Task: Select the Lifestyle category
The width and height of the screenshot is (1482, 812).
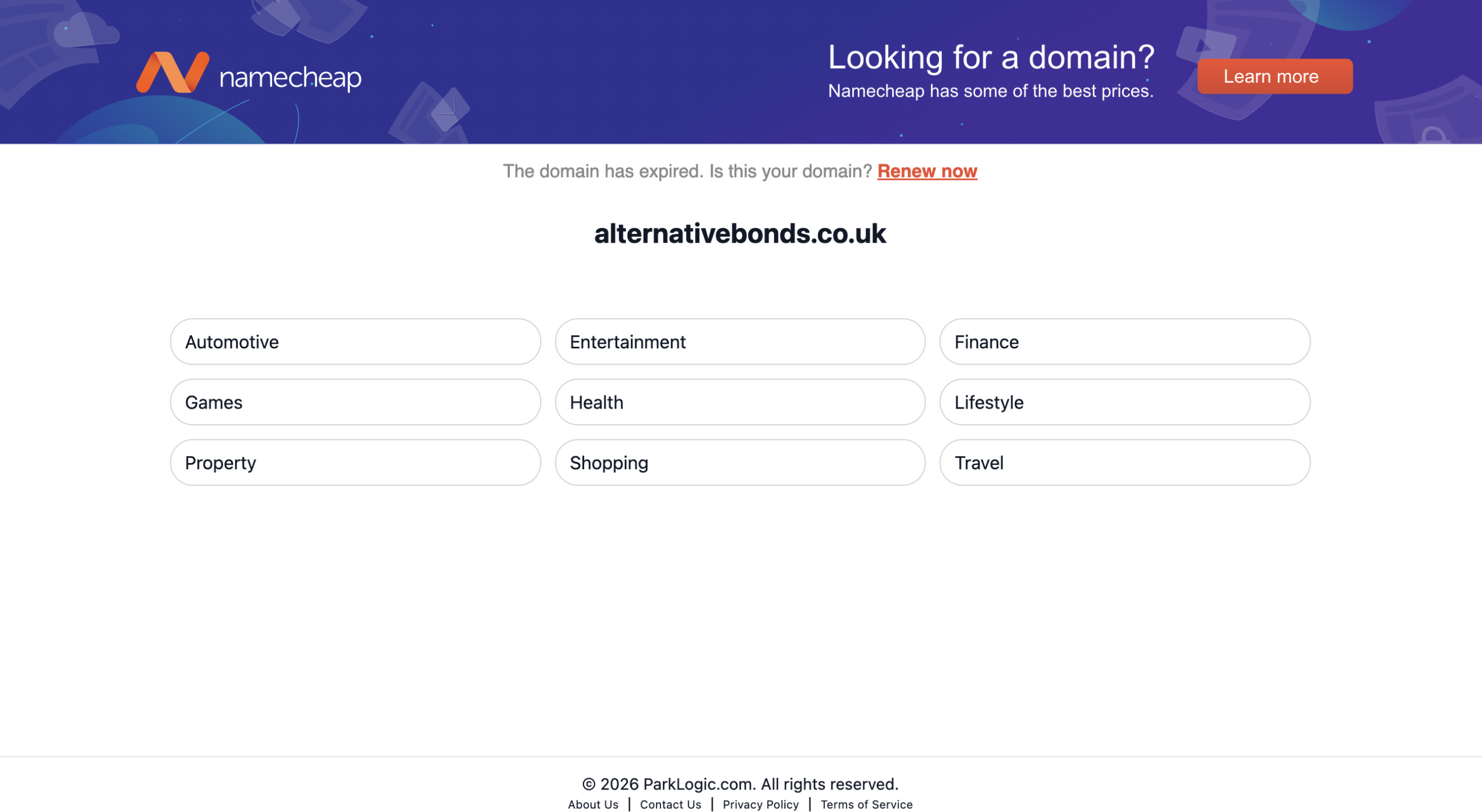Action: (x=1124, y=402)
